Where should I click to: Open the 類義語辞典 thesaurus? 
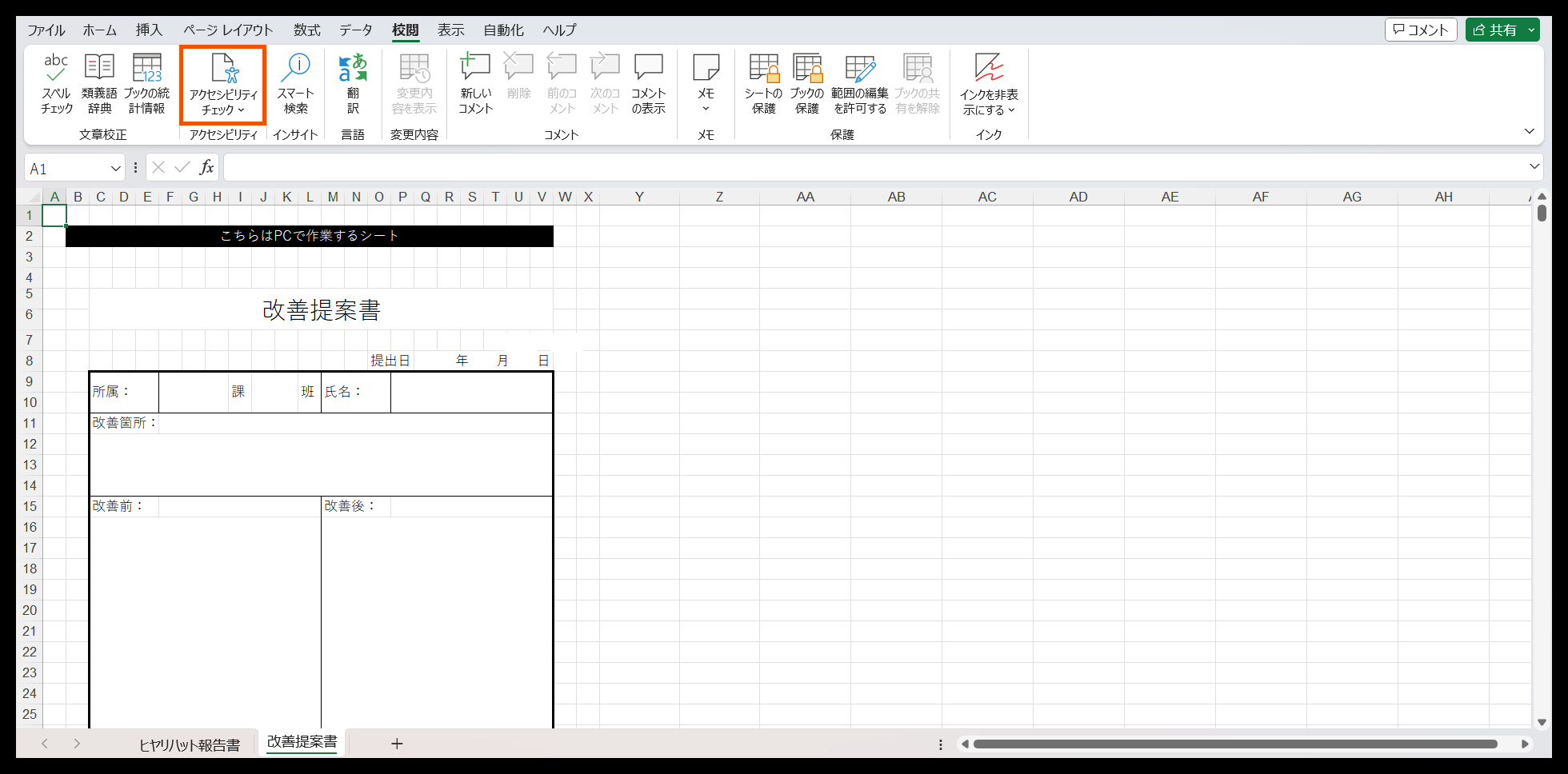[x=99, y=83]
